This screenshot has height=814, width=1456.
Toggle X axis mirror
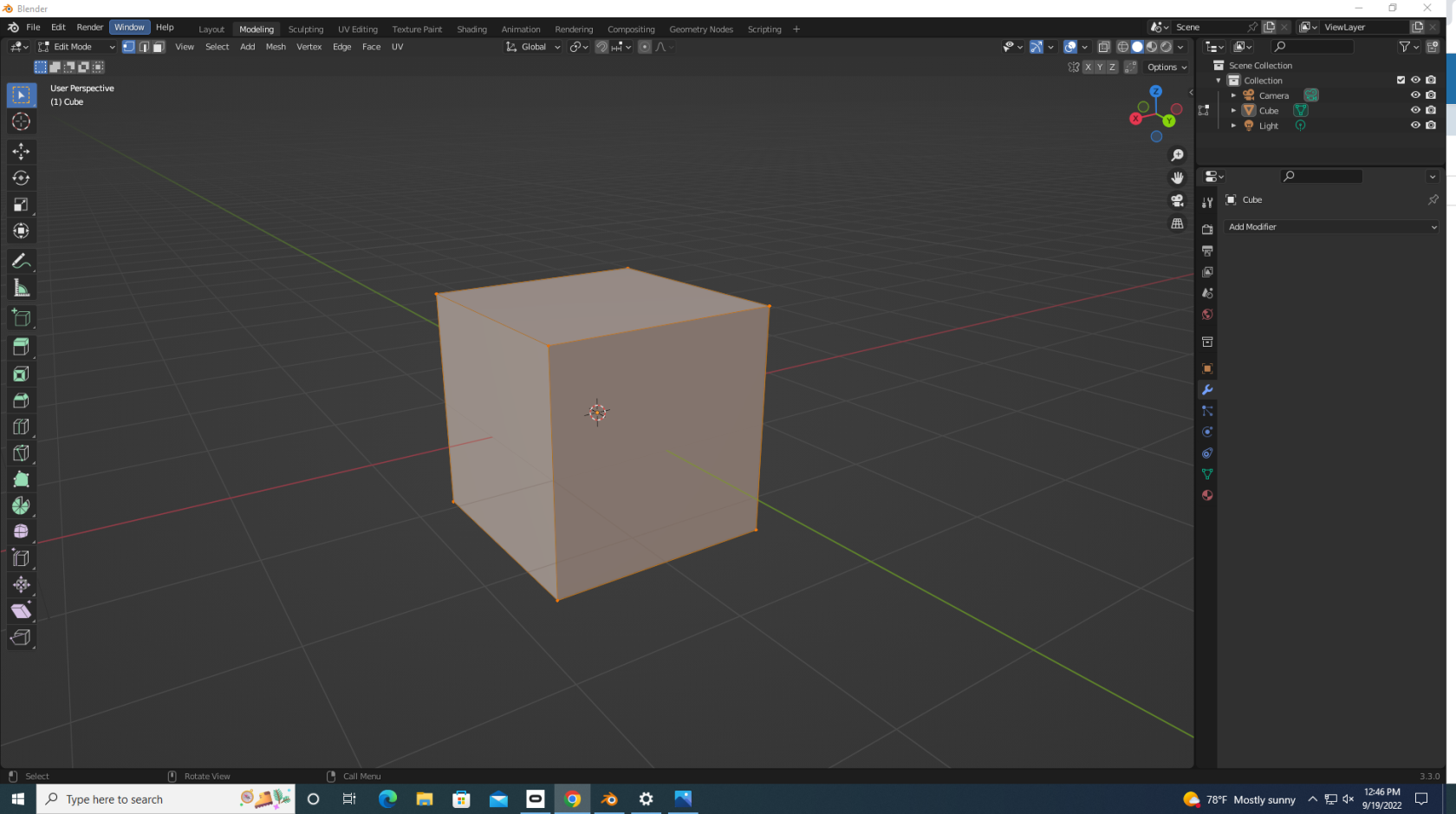click(1088, 67)
